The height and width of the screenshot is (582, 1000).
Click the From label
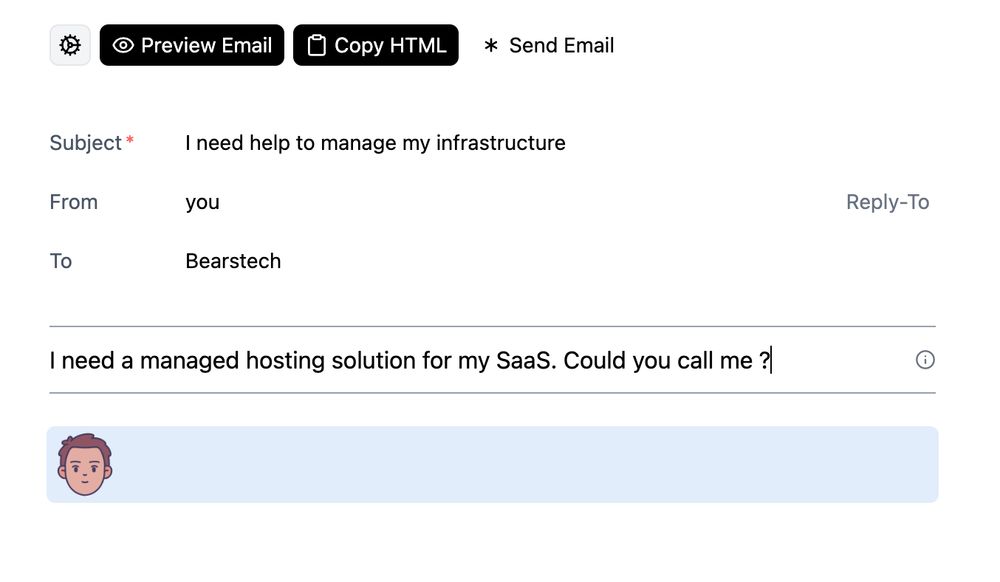pos(73,202)
